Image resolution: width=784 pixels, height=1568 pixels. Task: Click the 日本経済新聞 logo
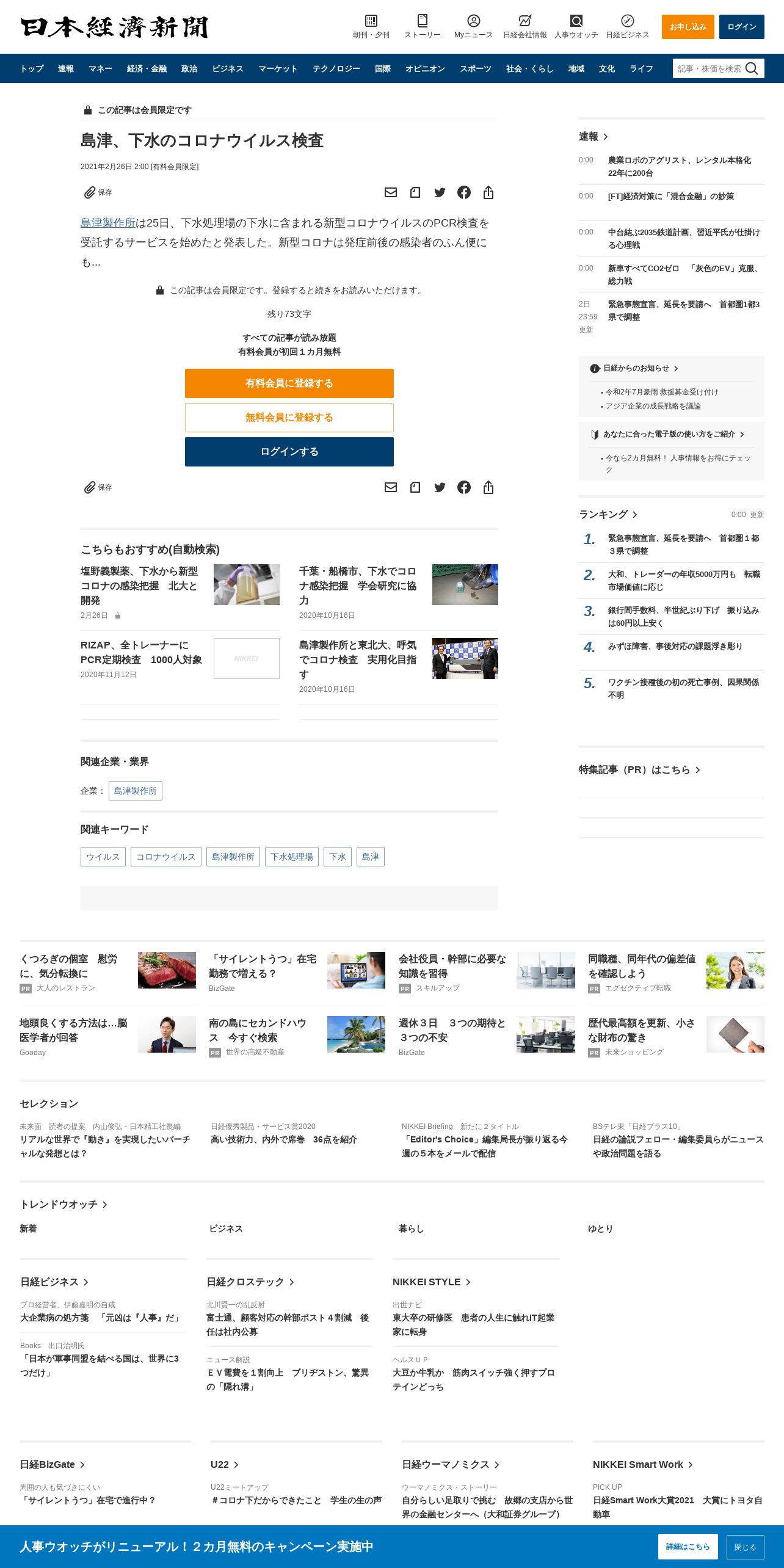point(114,27)
